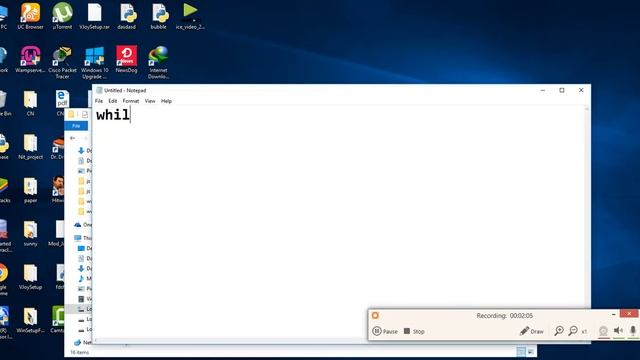
Task: Select sunny folder on desktop
Action: click(x=30, y=233)
